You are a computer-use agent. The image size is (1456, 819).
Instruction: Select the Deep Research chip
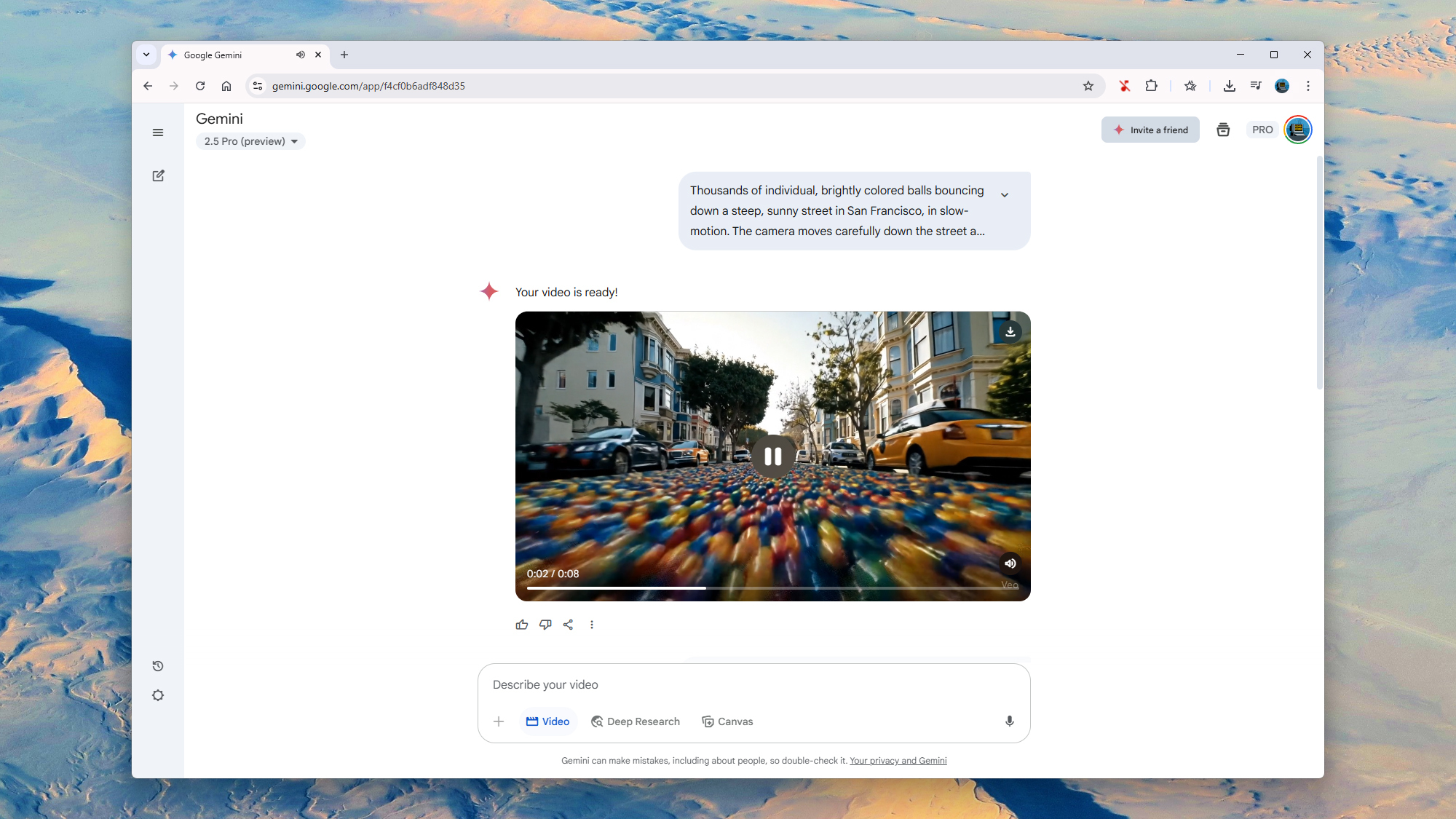(x=636, y=721)
